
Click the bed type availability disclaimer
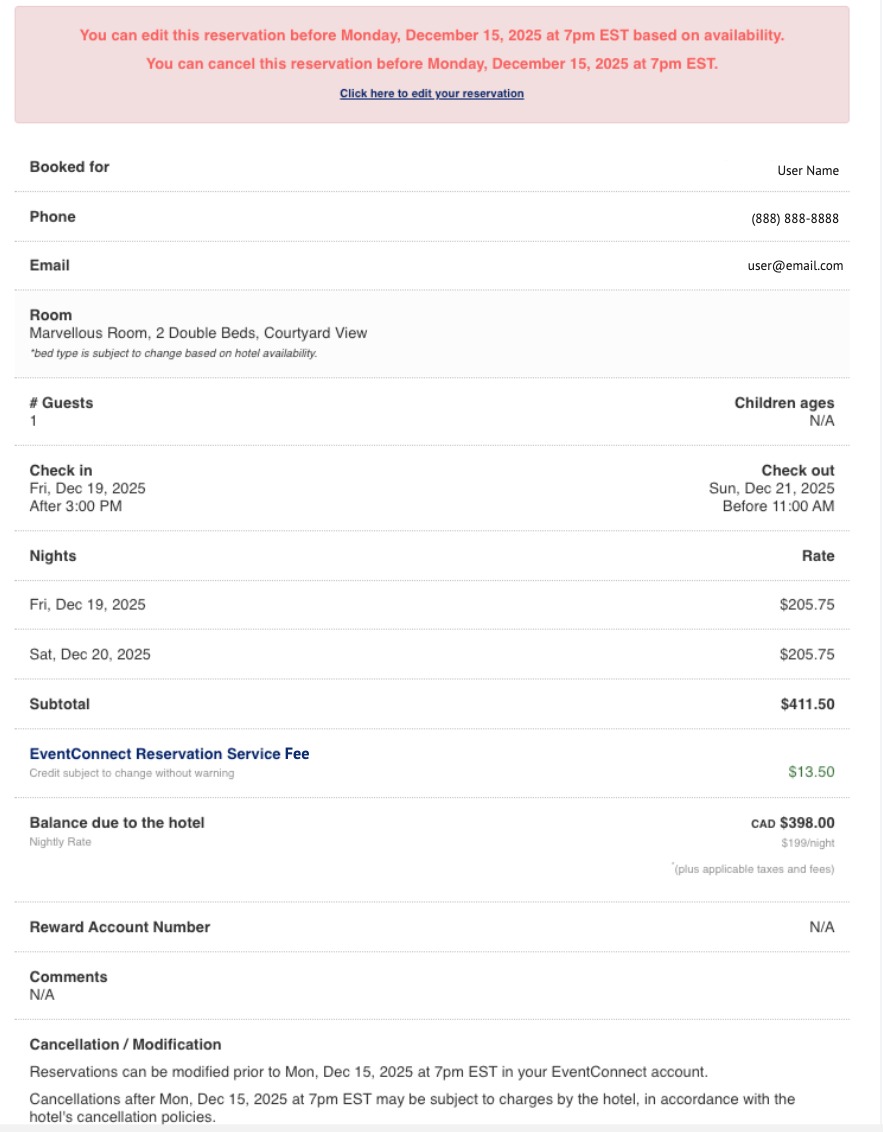pos(173,353)
